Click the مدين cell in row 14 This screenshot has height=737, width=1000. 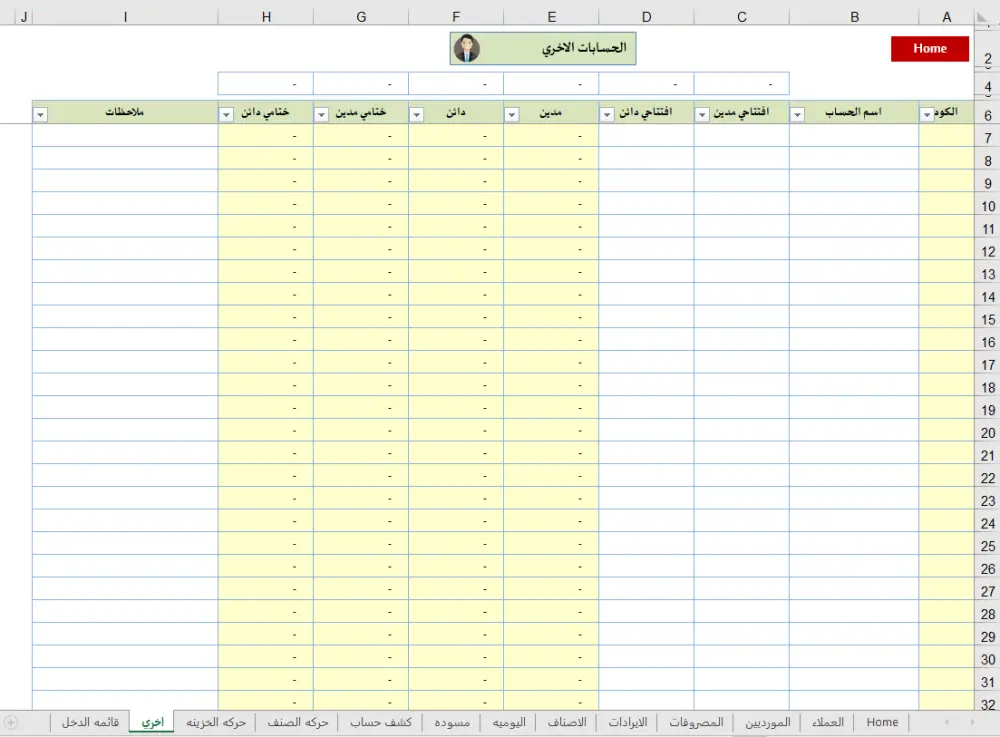coord(551,295)
